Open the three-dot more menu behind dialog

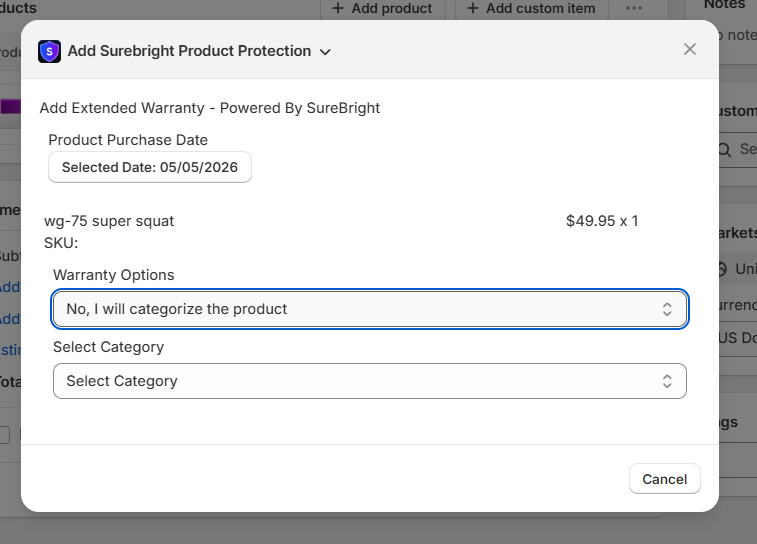[633, 9]
